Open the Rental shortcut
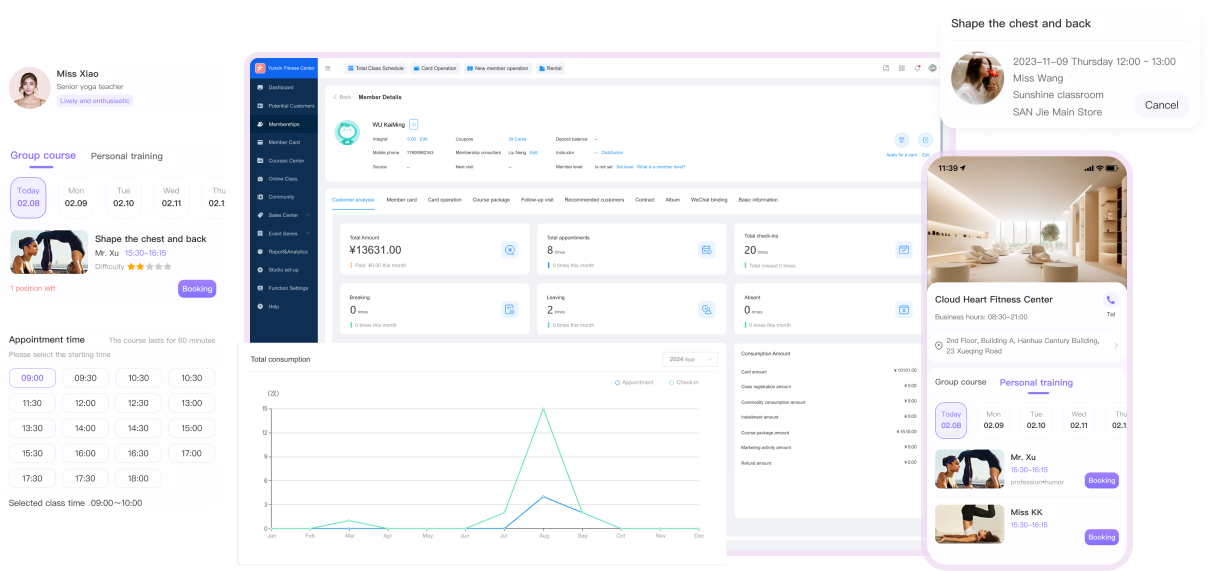Image resolution: width=1210 pixels, height=571 pixels. 550,68
